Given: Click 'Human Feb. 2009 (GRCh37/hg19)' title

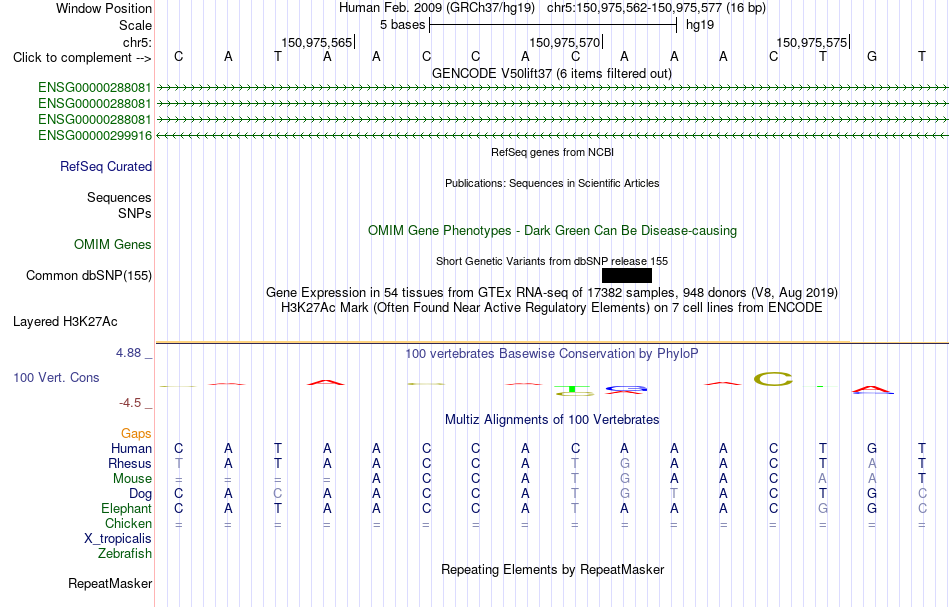Looking at the screenshot, I should point(437,8).
